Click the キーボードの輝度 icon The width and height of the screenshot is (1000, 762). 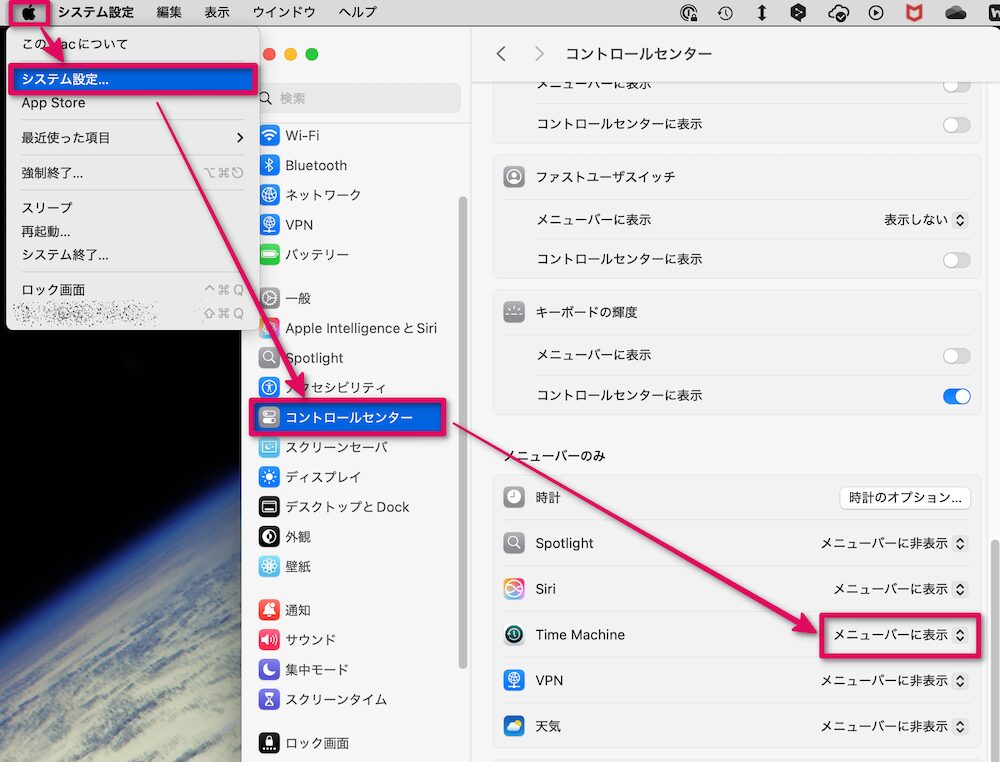point(514,312)
